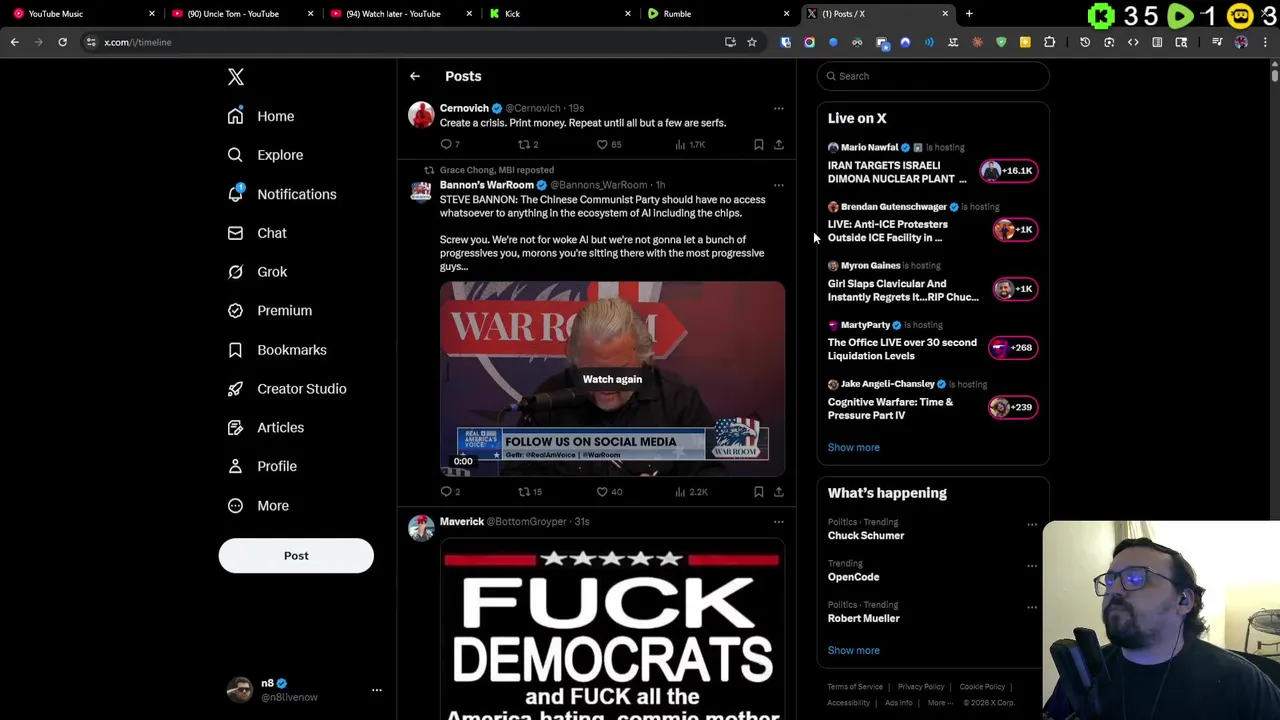The width and height of the screenshot is (1280, 720).
Task: Click the browser back arrow
Action: [15, 42]
